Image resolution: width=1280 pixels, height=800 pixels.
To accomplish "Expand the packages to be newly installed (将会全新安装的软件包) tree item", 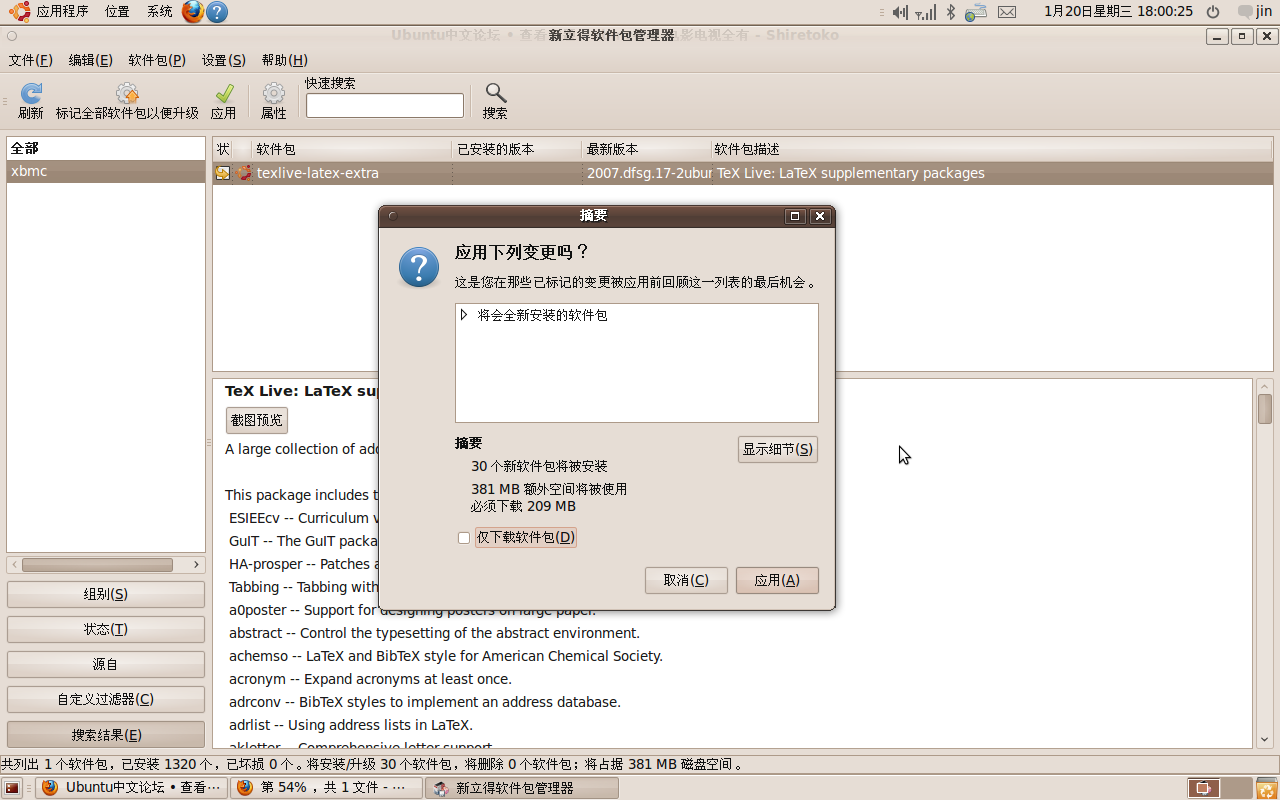I will pyautogui.click(x=464, y=315).
